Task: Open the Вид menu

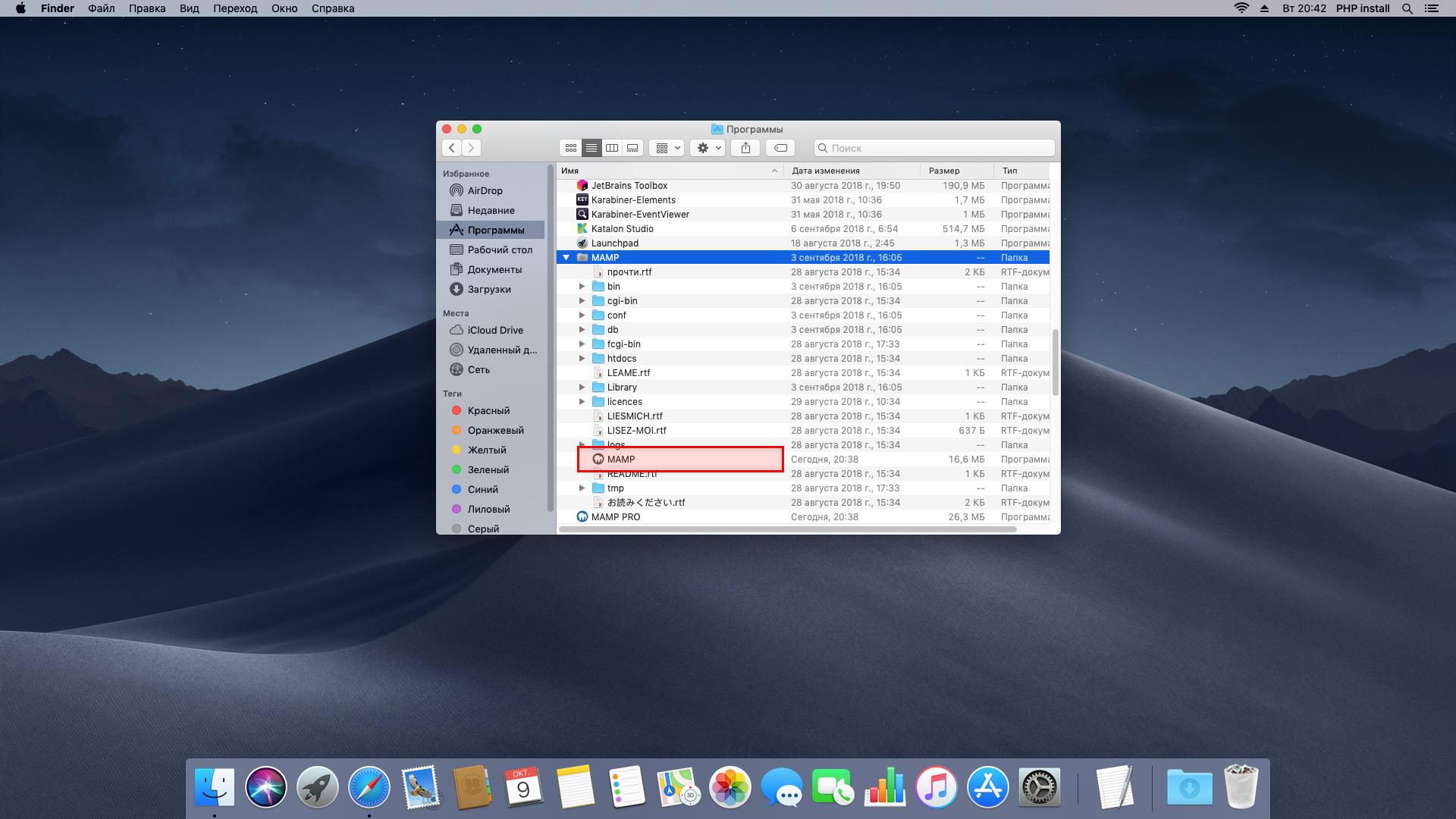Action: pyautogui.click(x=190, y=8)
